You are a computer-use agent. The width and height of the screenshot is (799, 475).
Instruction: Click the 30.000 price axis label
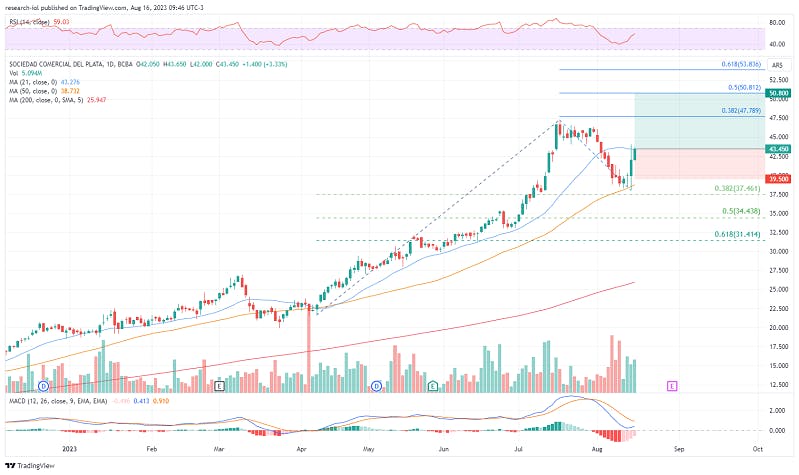coord(779,252)
